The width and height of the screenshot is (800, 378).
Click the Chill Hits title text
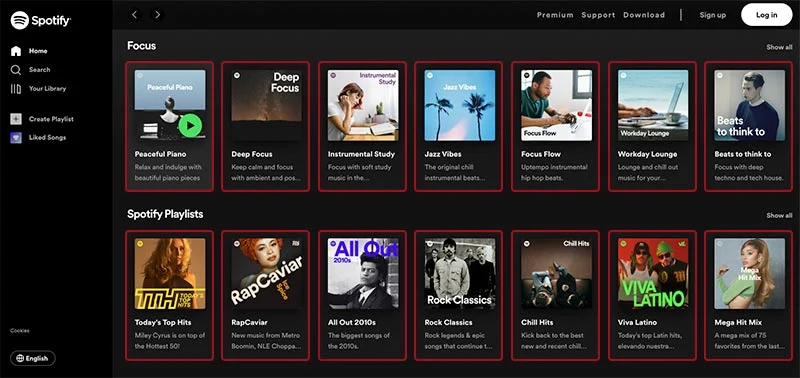point(537,322)
